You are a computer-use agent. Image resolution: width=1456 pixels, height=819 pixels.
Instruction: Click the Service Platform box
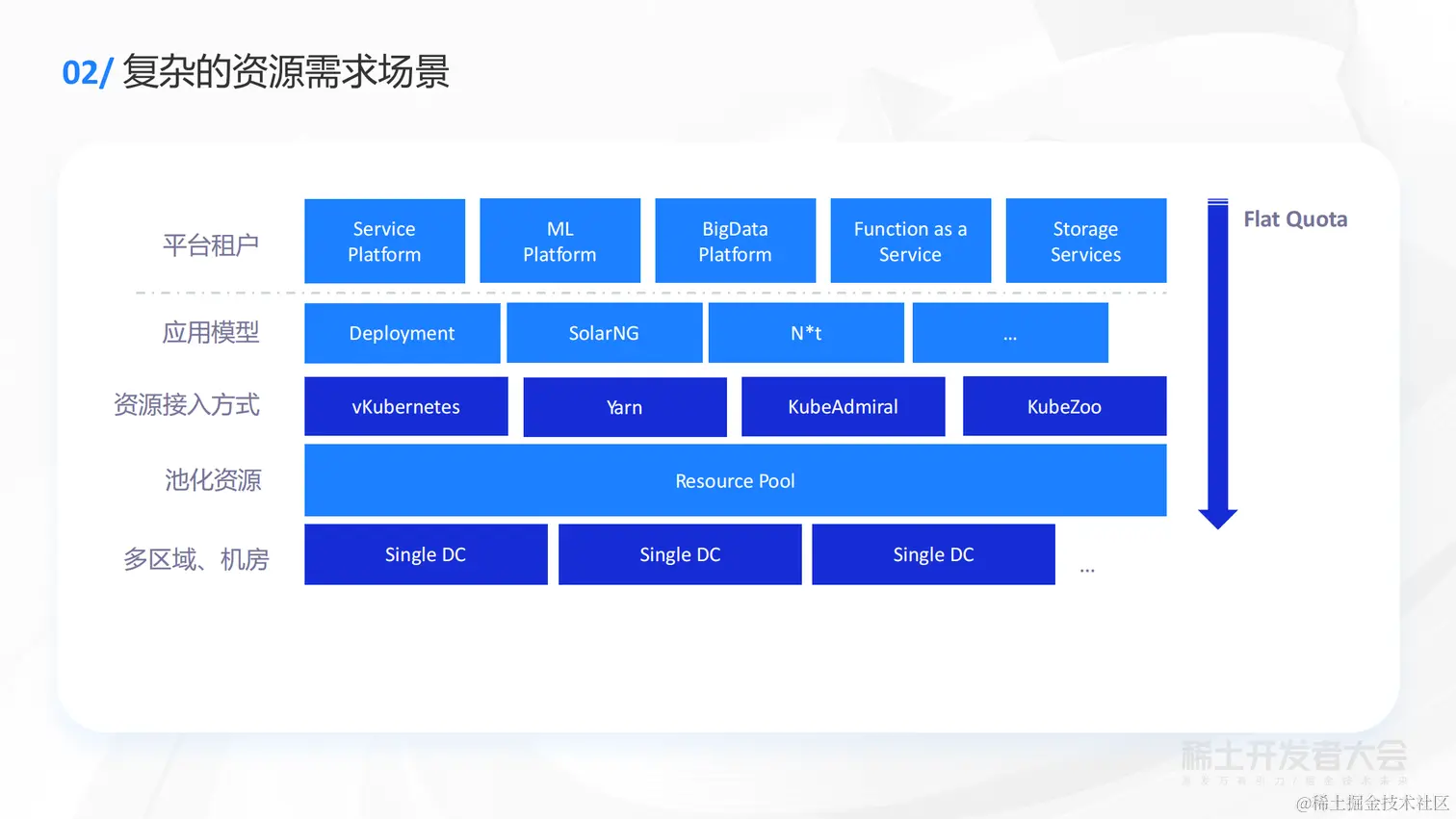point(384,241)
